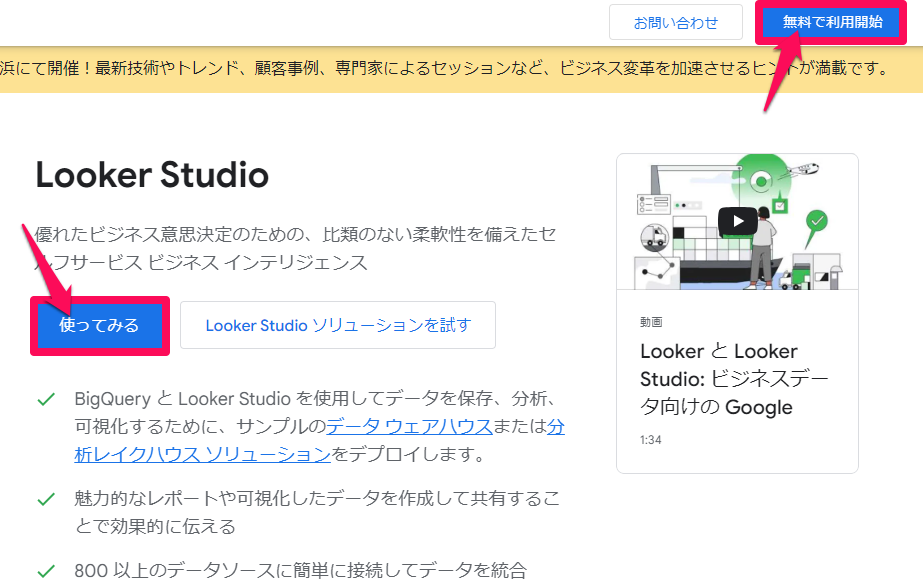Click the 動画 label on the card
This screenshot has height=584, width=923.
pyautogui.click(x=651, y=321)
